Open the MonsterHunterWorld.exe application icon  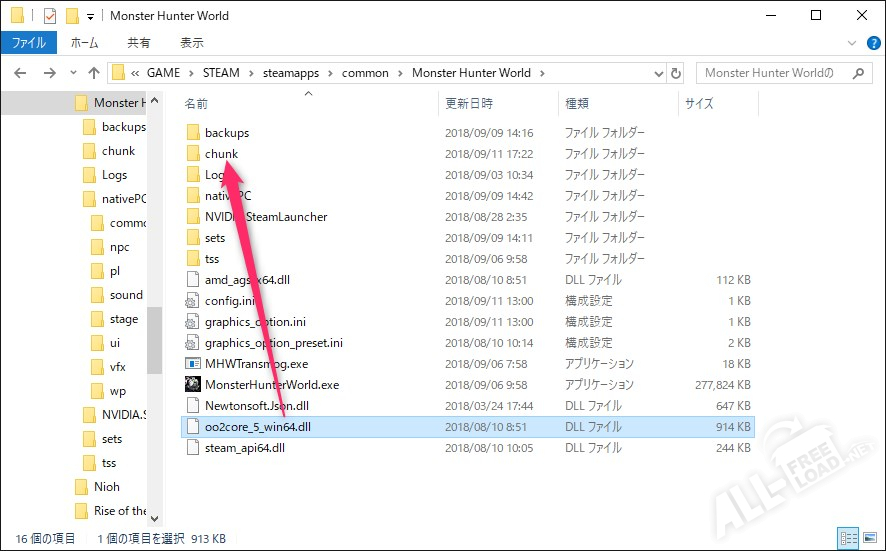[x=194, y=384]
